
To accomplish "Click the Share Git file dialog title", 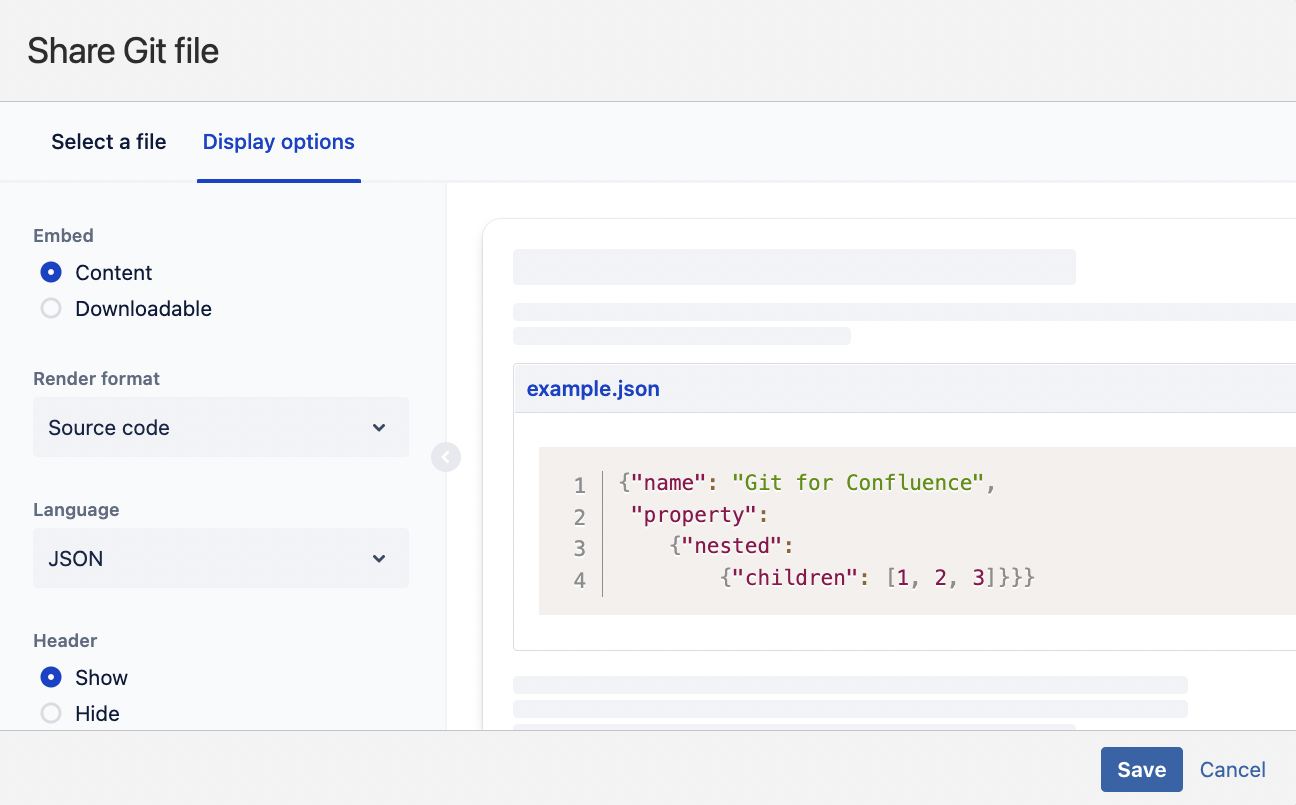I will point(123,51).
